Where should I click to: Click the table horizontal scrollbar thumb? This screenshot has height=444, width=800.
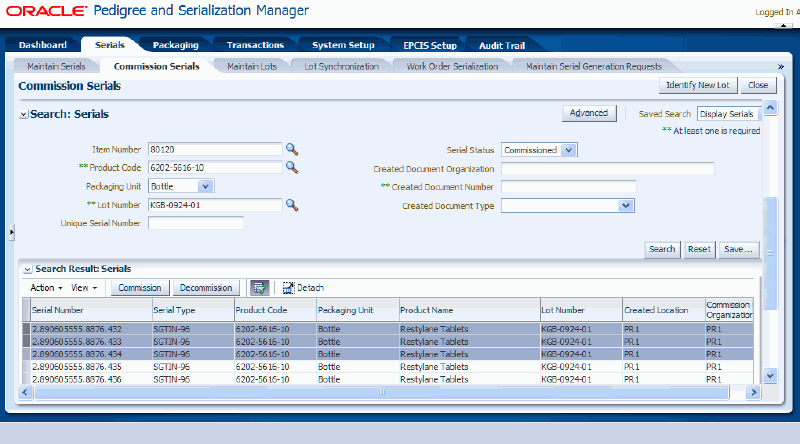pyautogui.click(x=382, y=392)
